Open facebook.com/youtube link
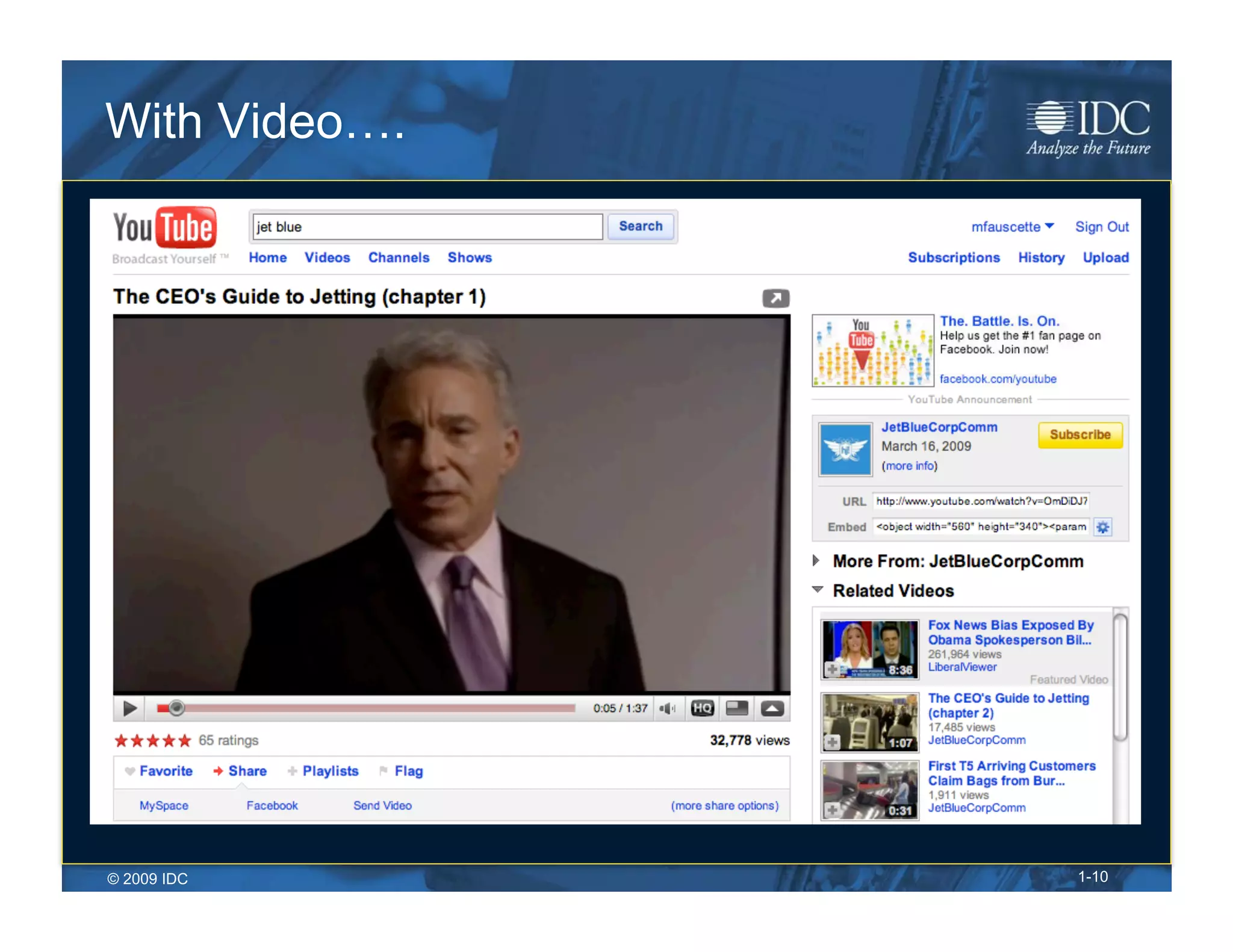Image resolution: width=1233 pixels, height=952 pixels. point(998,379)
